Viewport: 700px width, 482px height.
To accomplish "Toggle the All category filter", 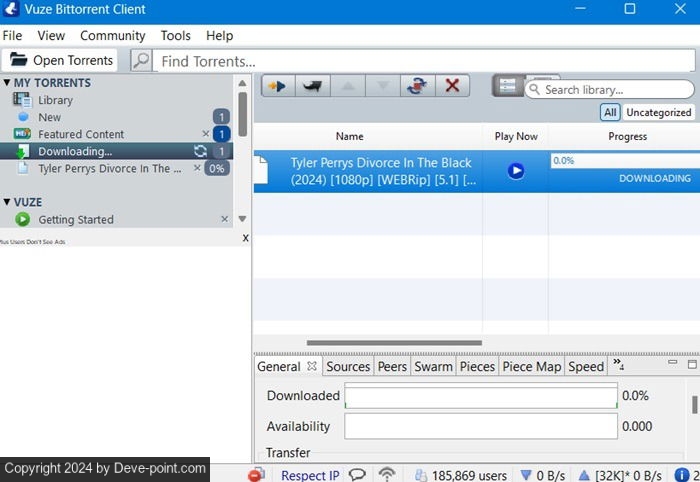I will coord(610,113).
